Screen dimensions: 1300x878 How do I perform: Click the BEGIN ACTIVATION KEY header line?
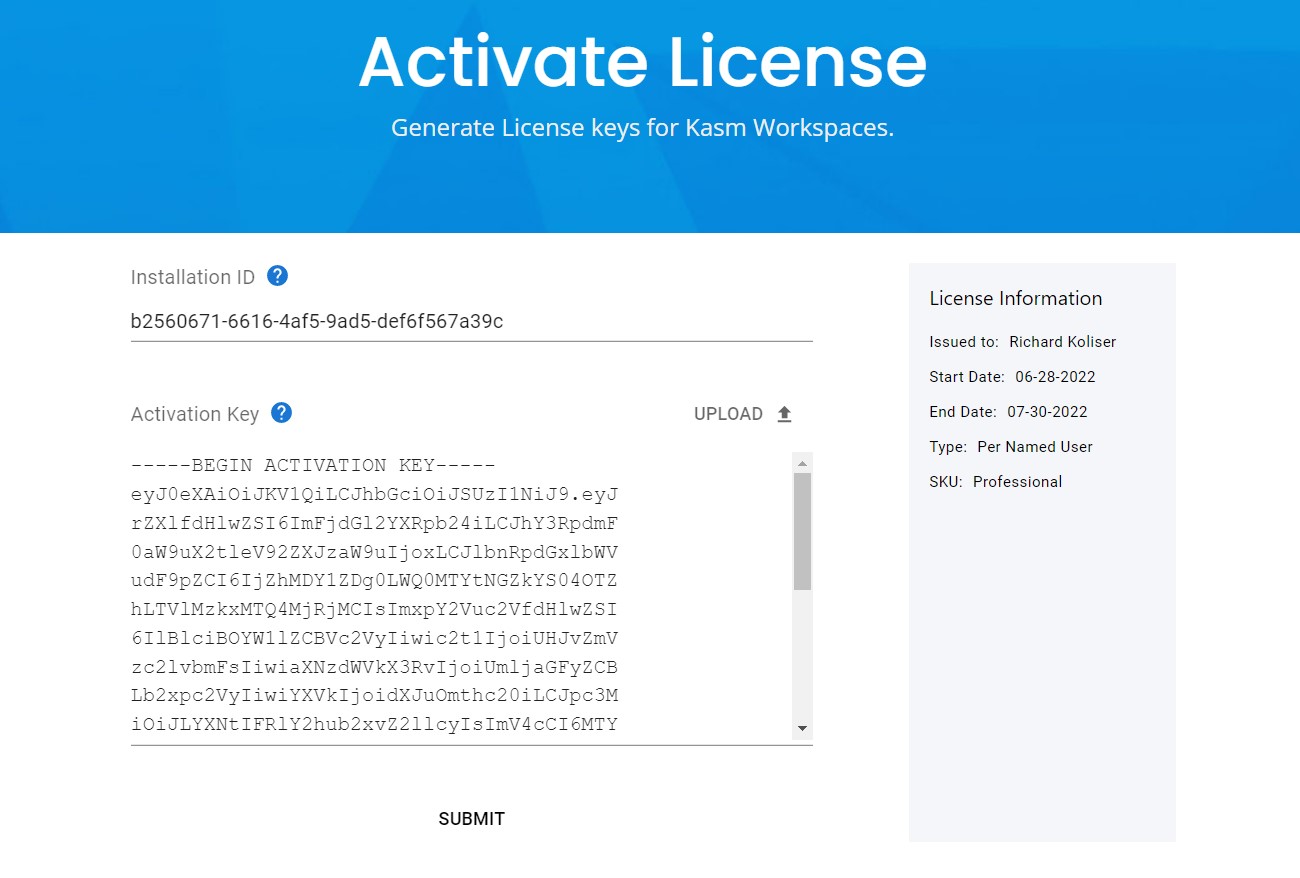pyautogui.click(x=313, y=466)
